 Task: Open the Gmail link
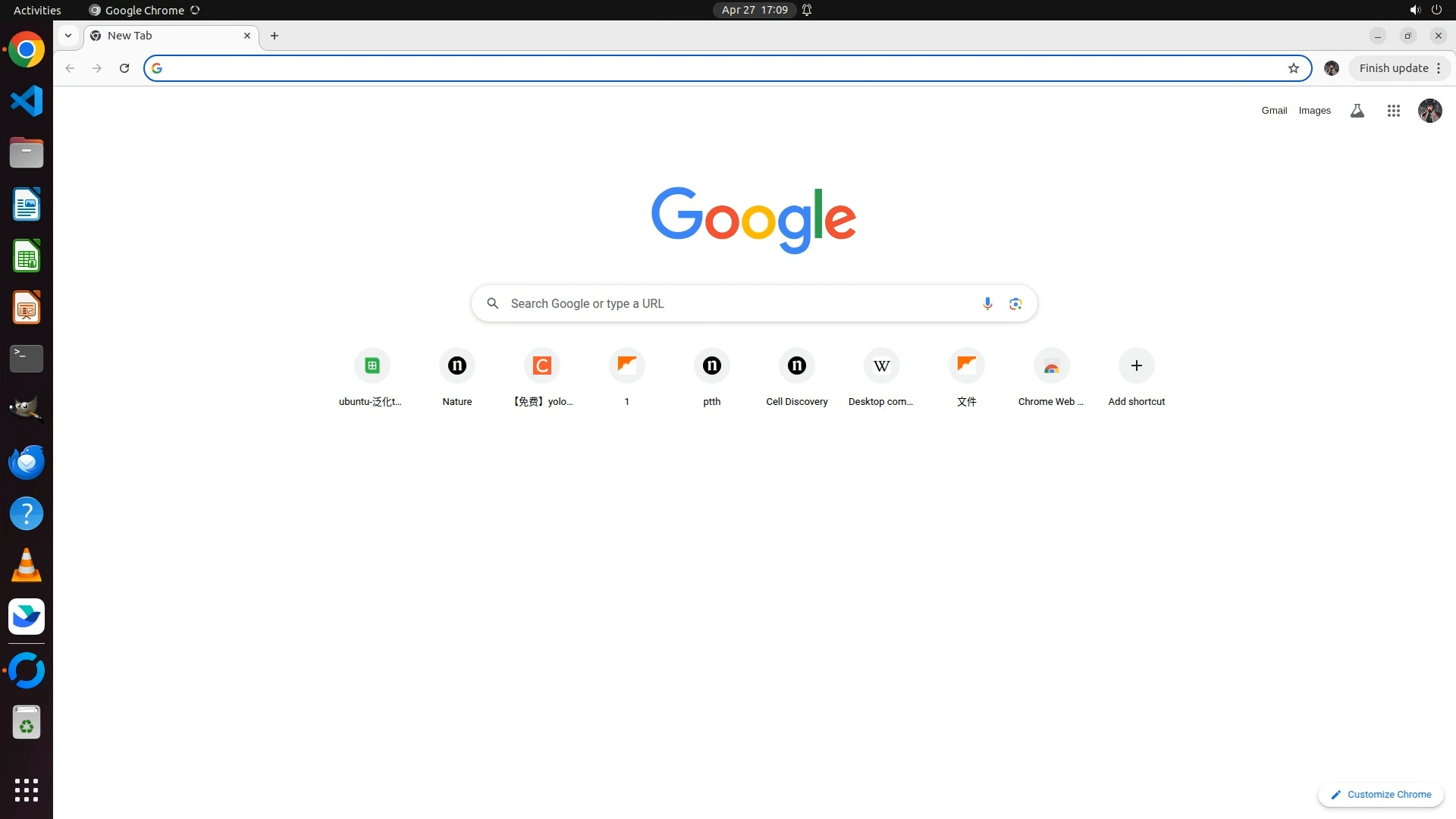(x=1274, y=111)
